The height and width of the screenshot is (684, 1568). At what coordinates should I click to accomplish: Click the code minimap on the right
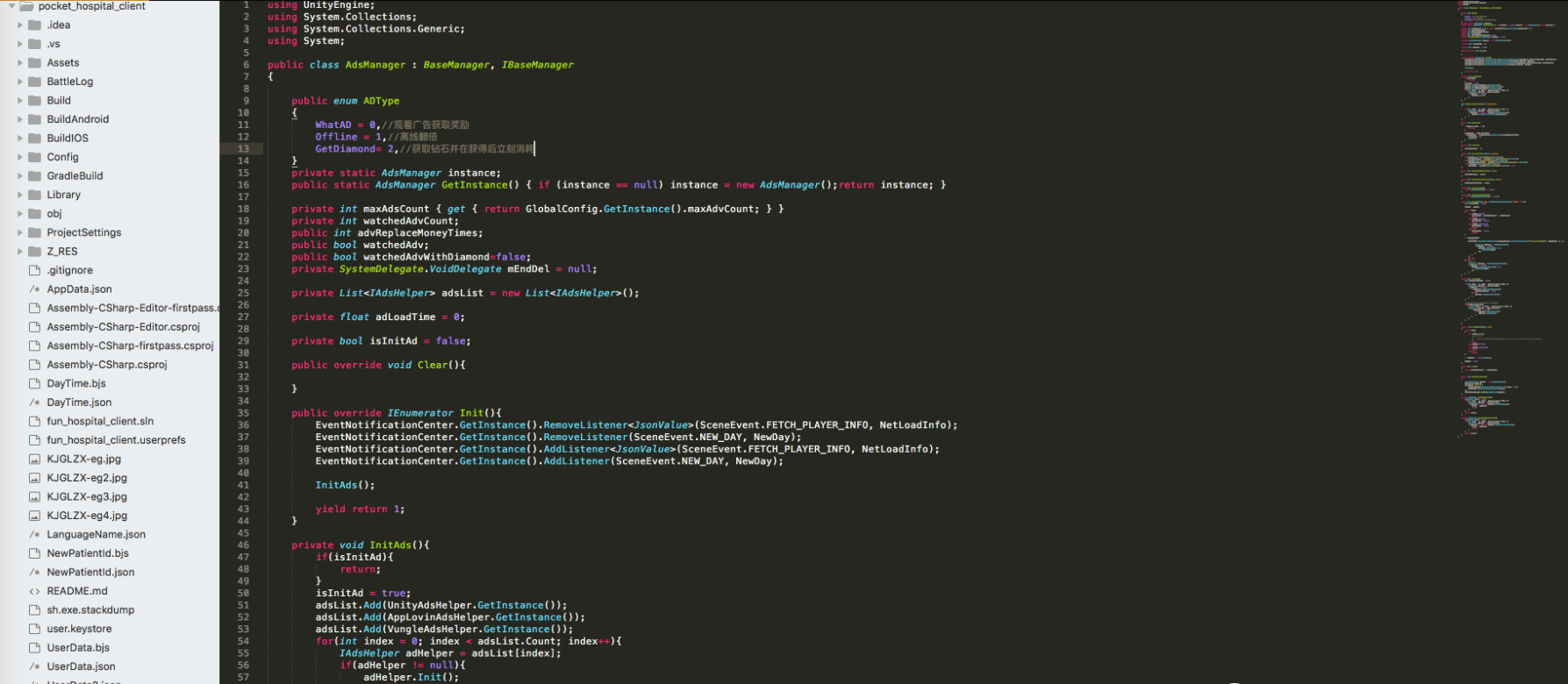click(1511, 219)
